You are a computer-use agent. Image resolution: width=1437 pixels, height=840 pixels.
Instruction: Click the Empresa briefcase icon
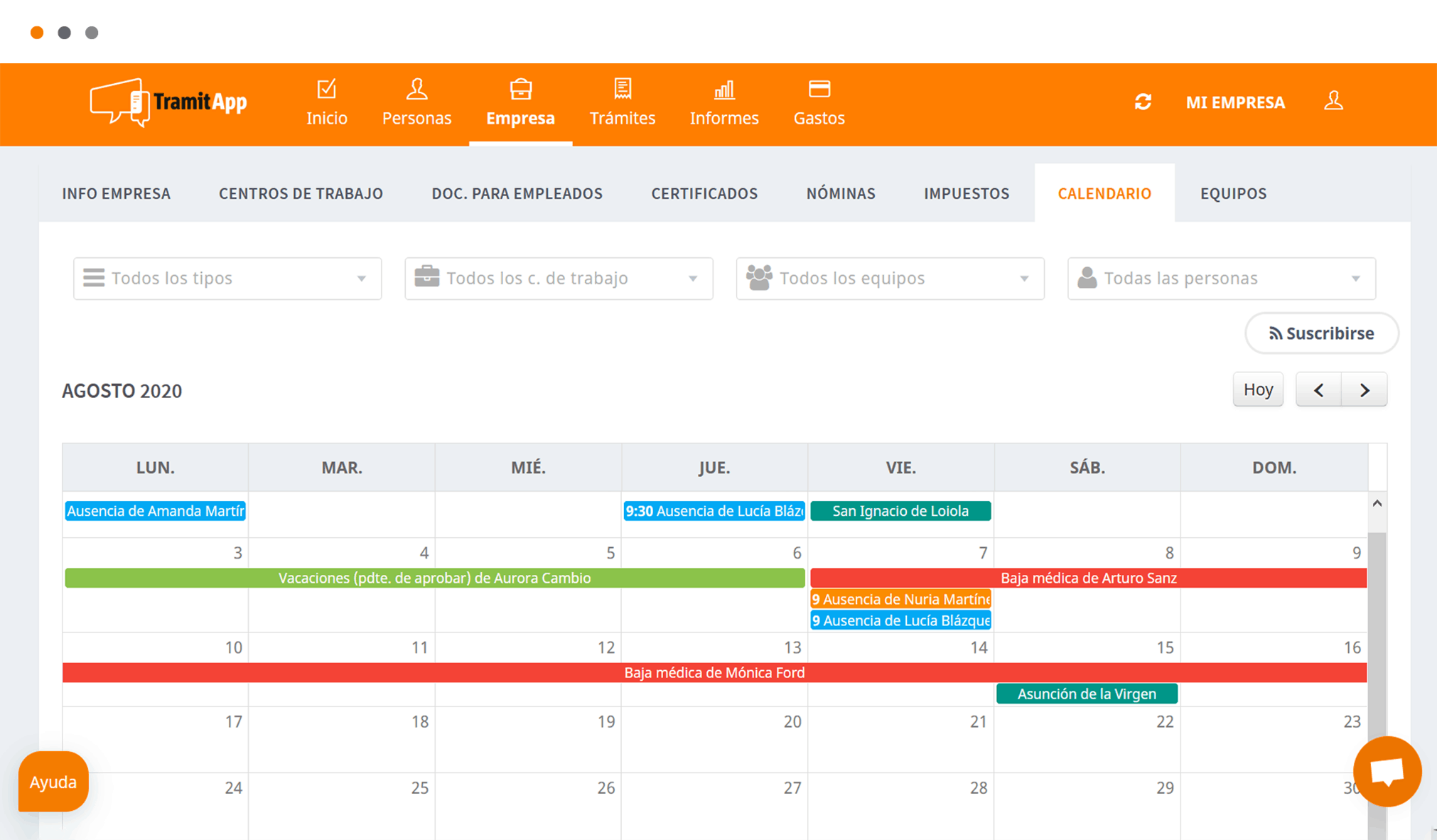click(x=521, y=90)
